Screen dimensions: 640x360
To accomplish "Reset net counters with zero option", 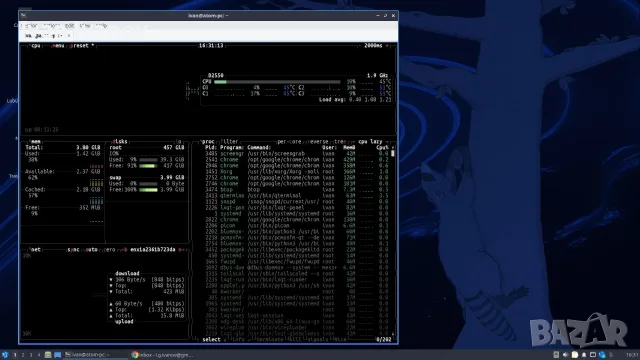I will (x=110, y=249).
